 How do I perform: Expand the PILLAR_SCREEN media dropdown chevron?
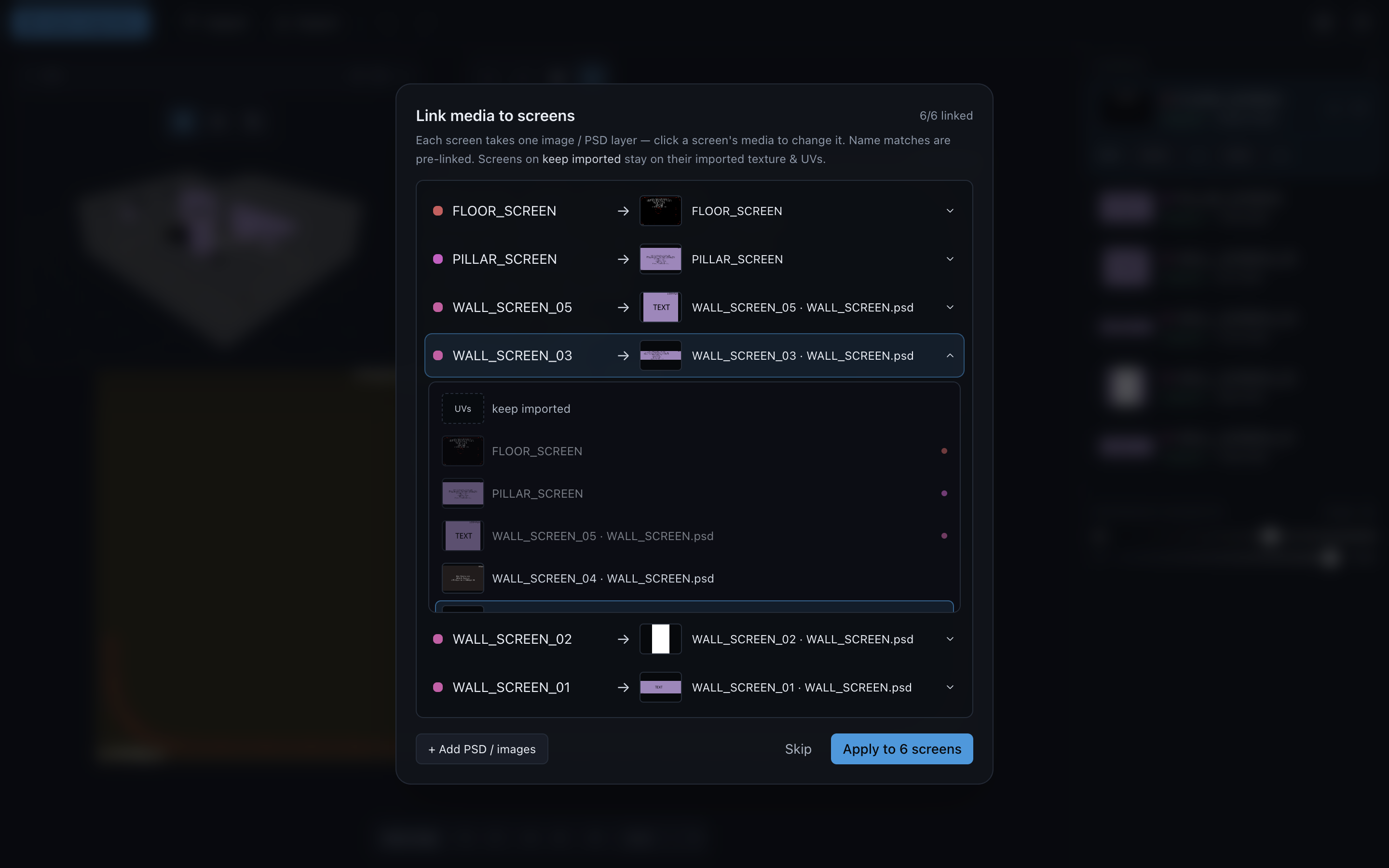point(950,259)
